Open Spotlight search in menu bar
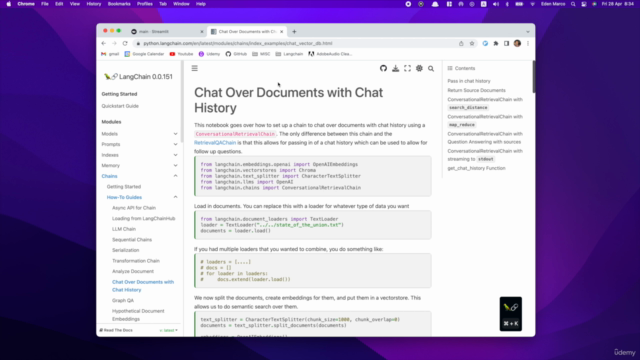The image size is (640, 360). point(573,4)
